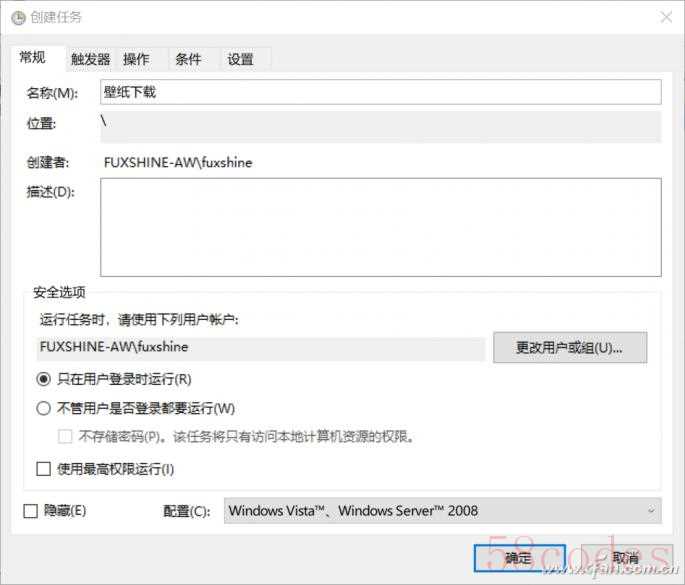The height and width of the screenshot is (585, 685).
Task: Confirm with the 确定 button
Action: point(519,557)
